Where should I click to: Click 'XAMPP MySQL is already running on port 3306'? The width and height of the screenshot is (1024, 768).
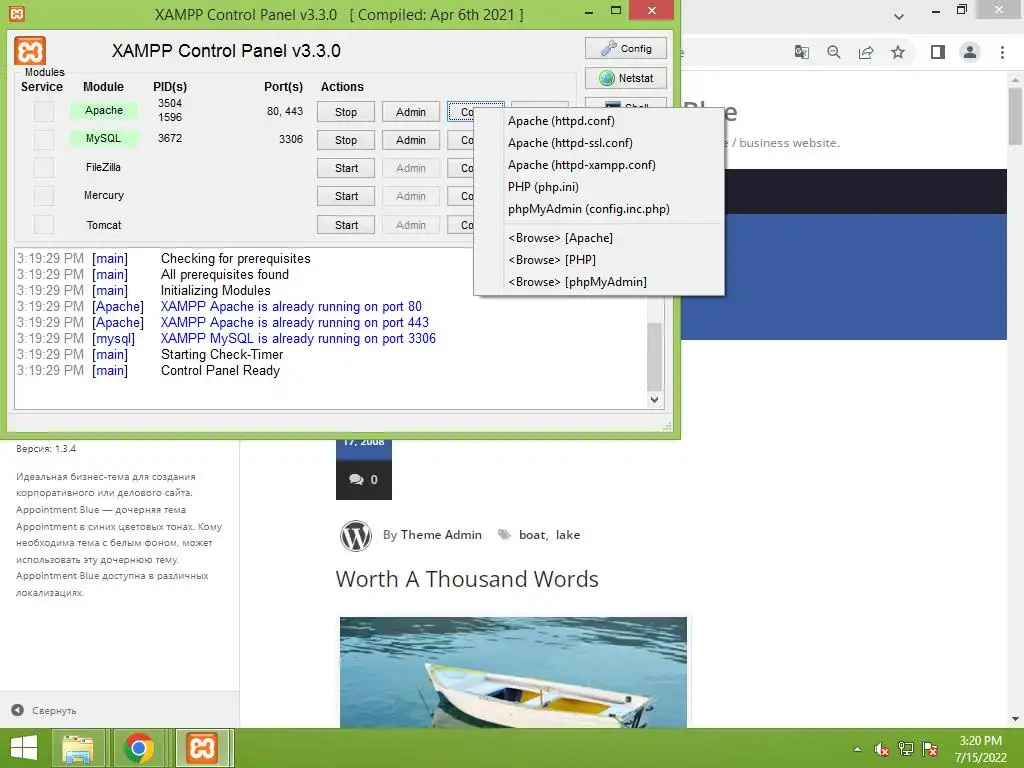(x=298, y=339)
